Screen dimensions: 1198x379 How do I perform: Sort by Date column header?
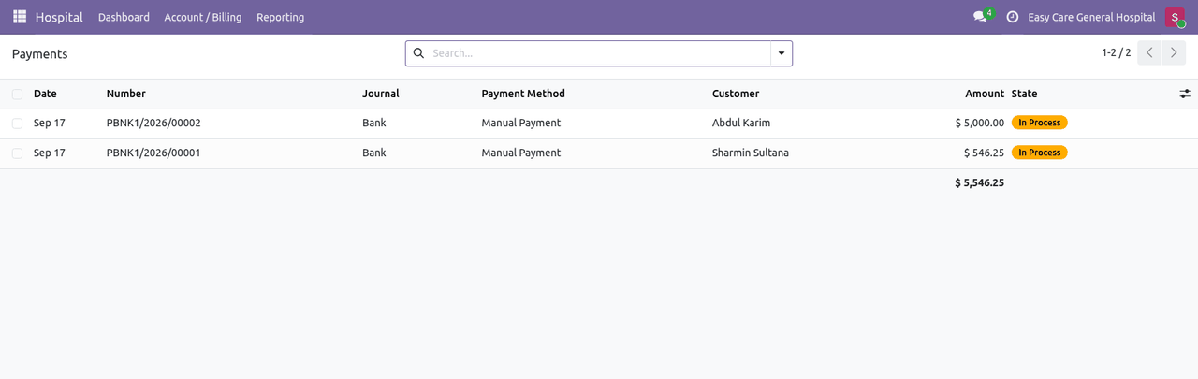coord(45,93)
